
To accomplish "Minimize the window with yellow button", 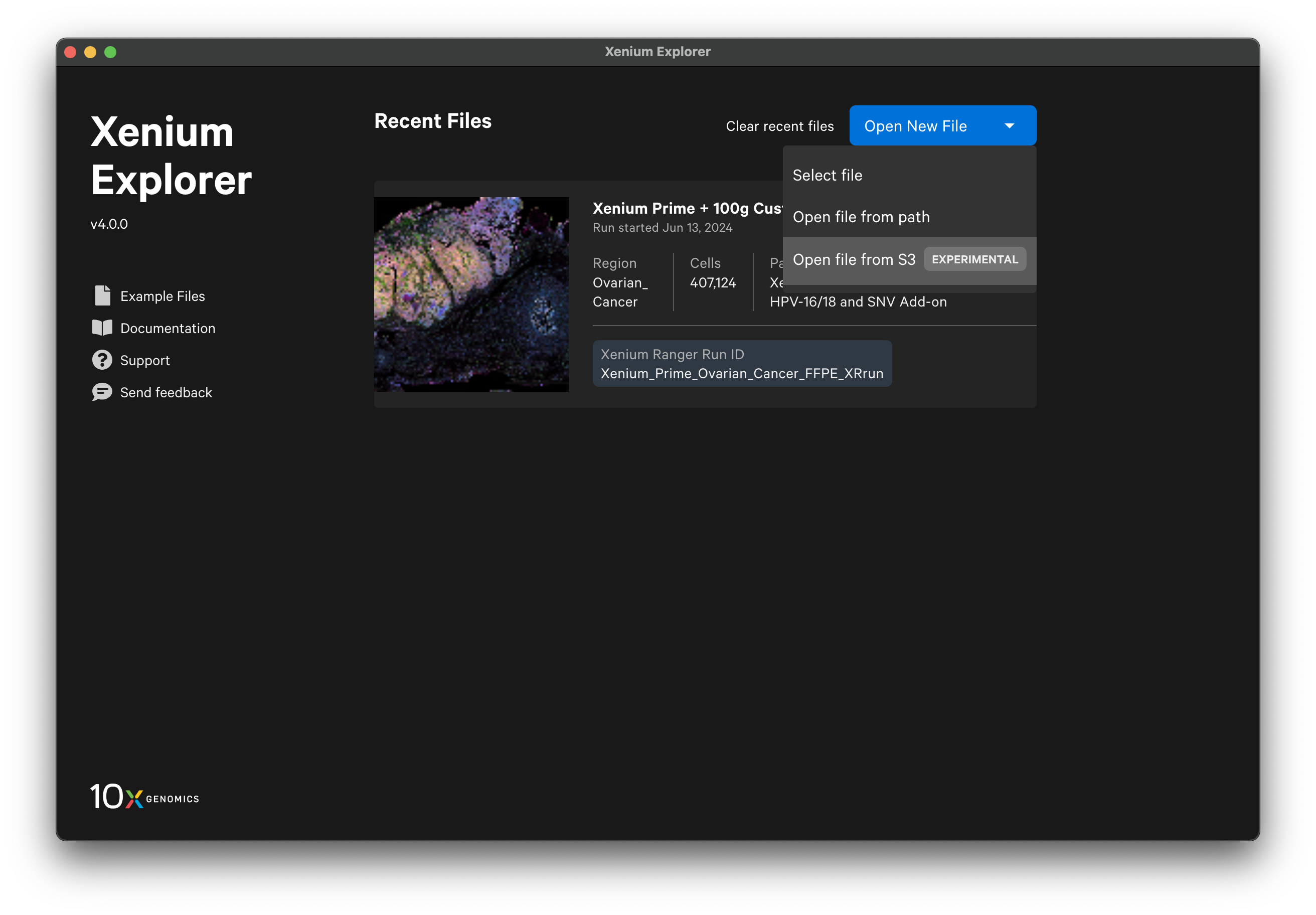I will coord(90,52).
